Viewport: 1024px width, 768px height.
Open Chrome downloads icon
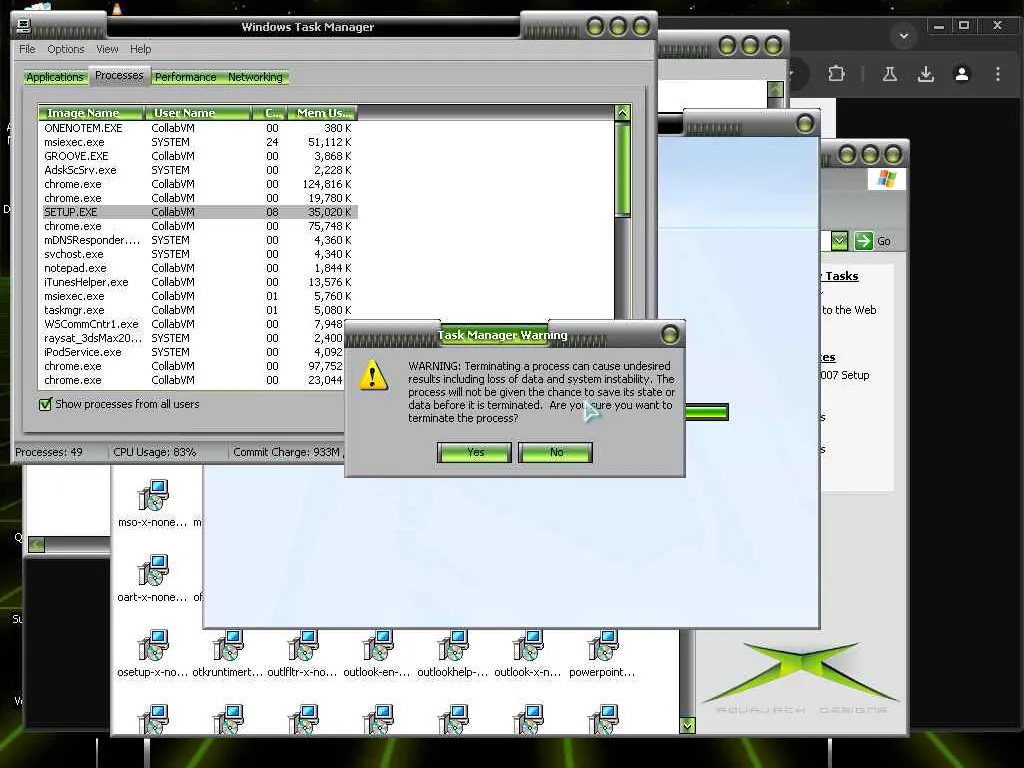click(x=925, y=74)
